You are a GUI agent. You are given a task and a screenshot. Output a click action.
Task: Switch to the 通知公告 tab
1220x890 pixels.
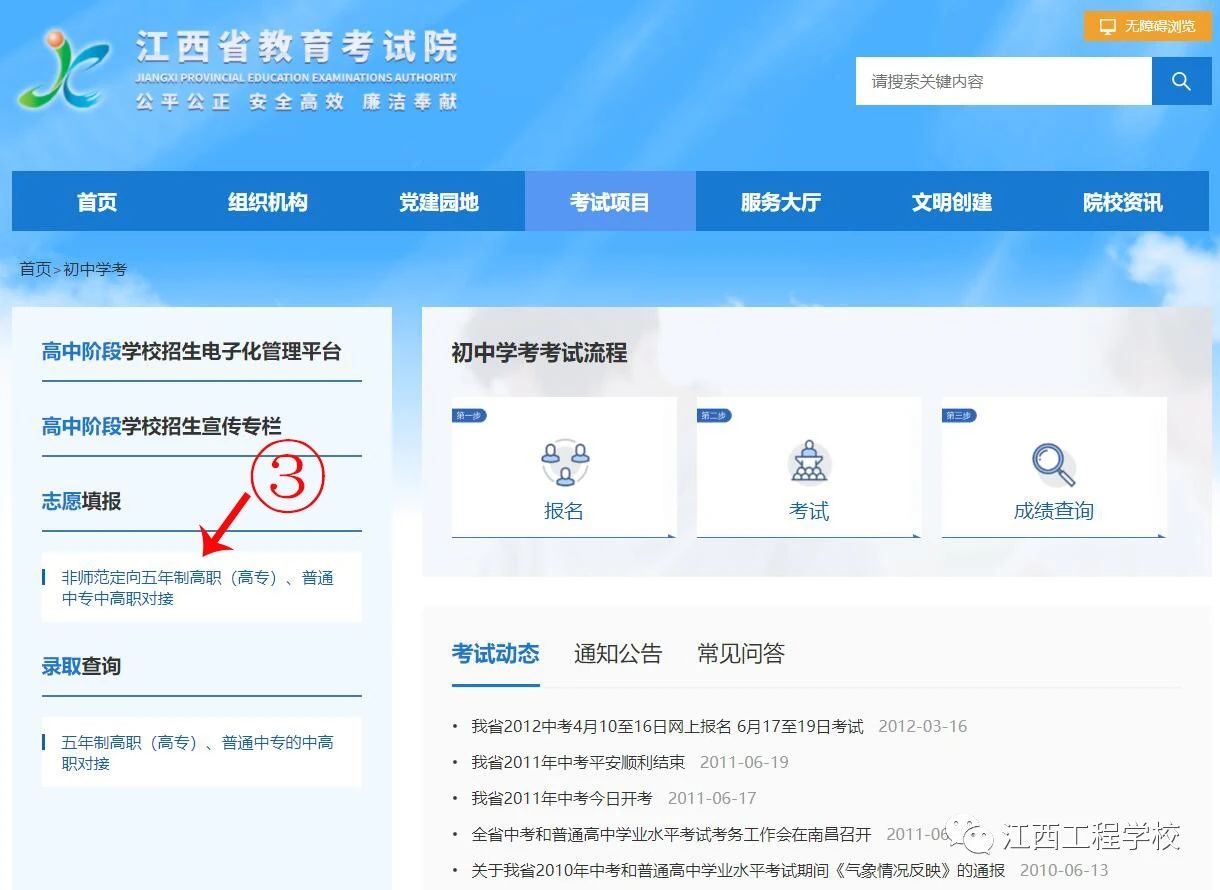point(618,653)
